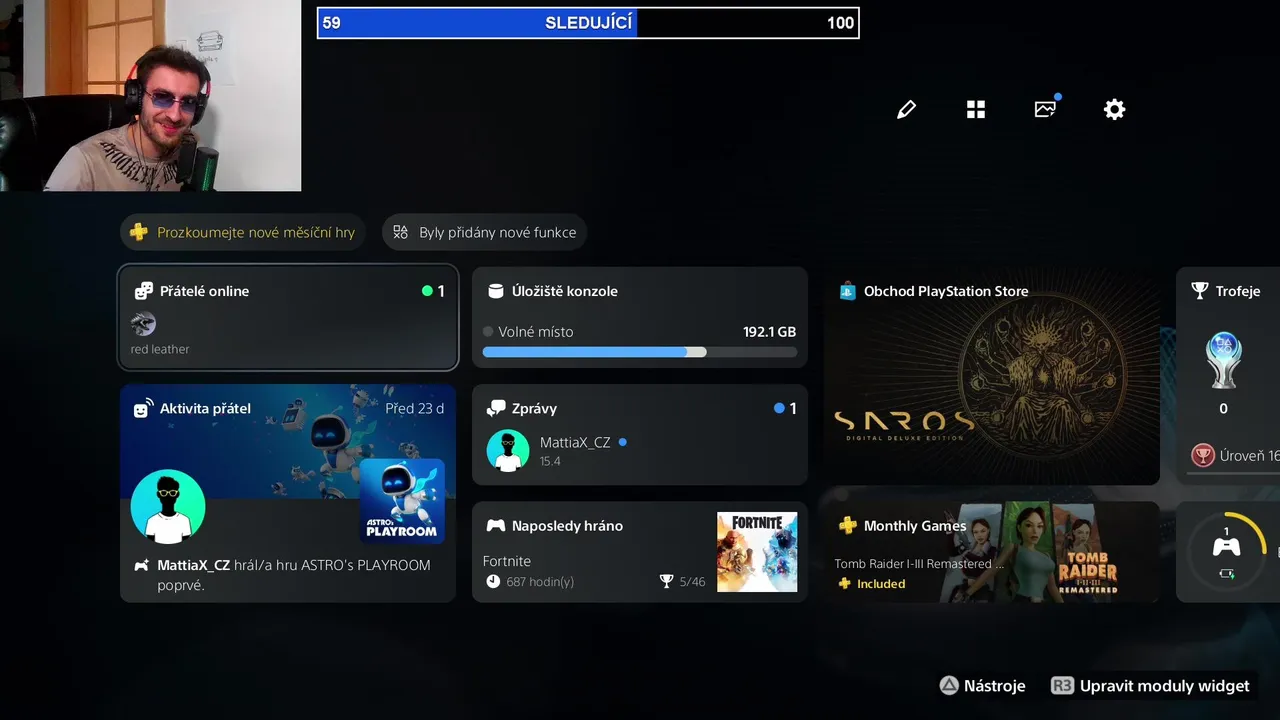Click the controller icon beside Naposledy hráno

click(x=495, y=526)
